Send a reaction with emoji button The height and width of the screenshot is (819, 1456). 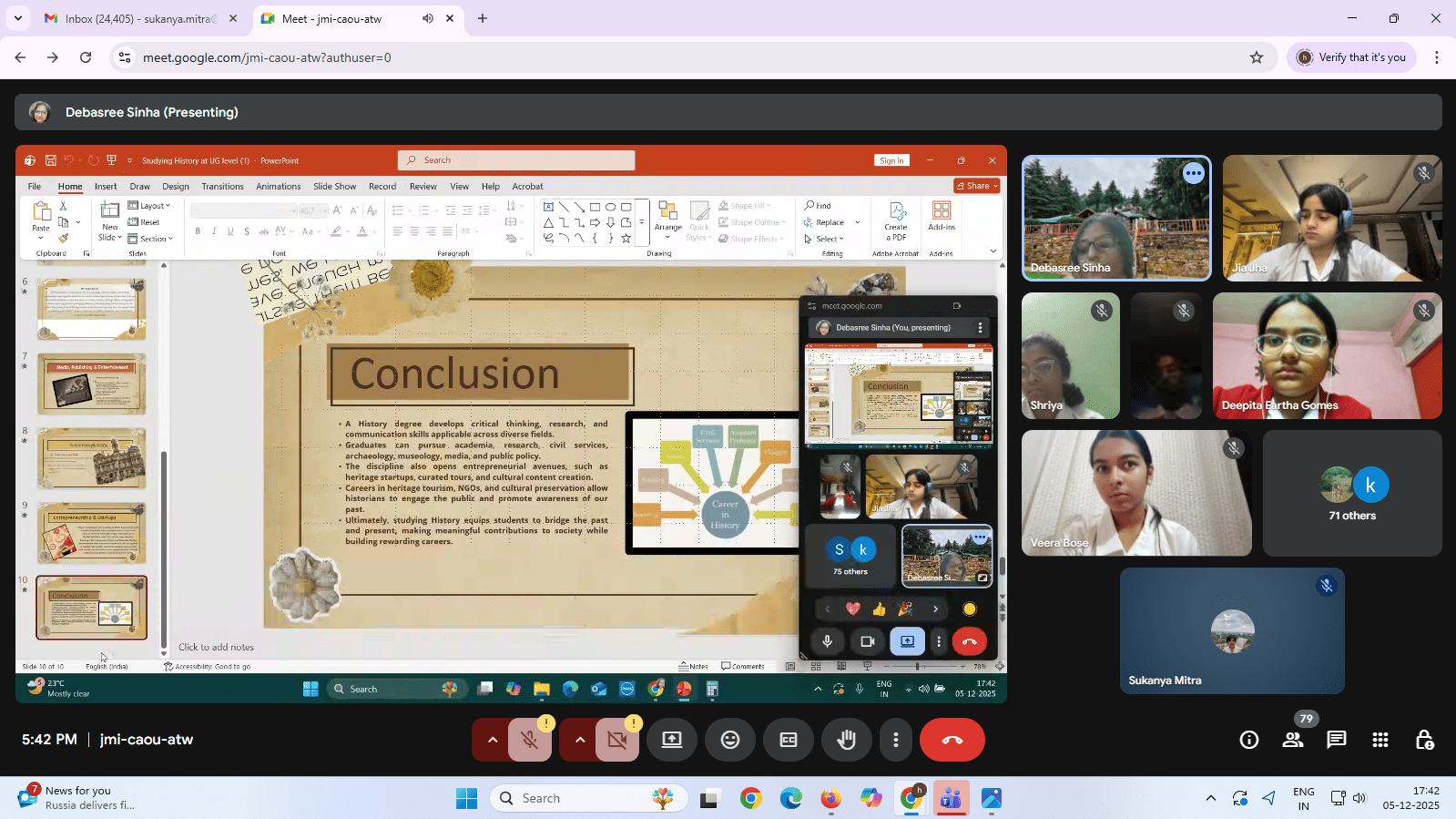tap(729, 740)
